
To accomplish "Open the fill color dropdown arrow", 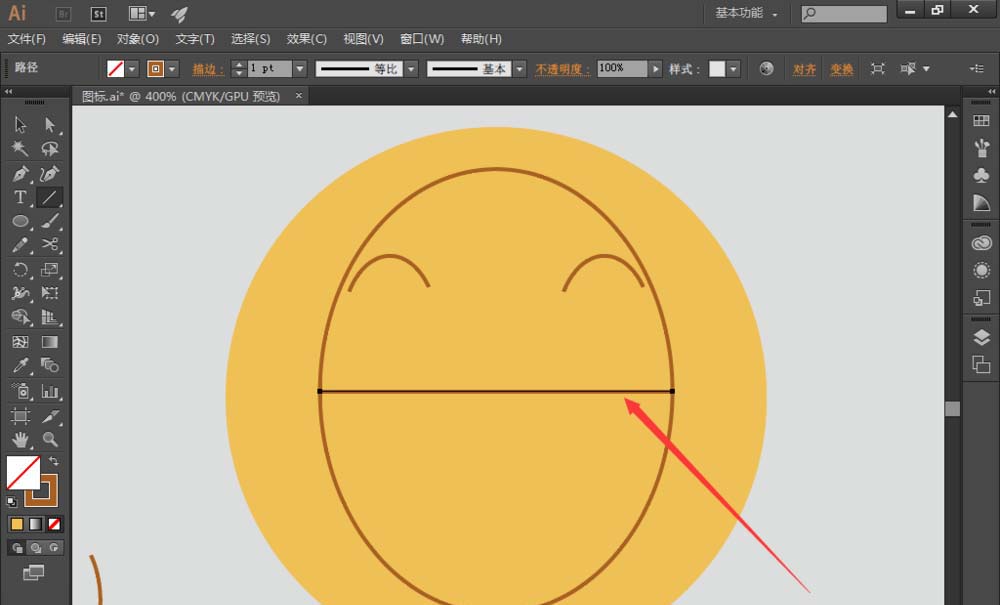I will coord(132,68).
